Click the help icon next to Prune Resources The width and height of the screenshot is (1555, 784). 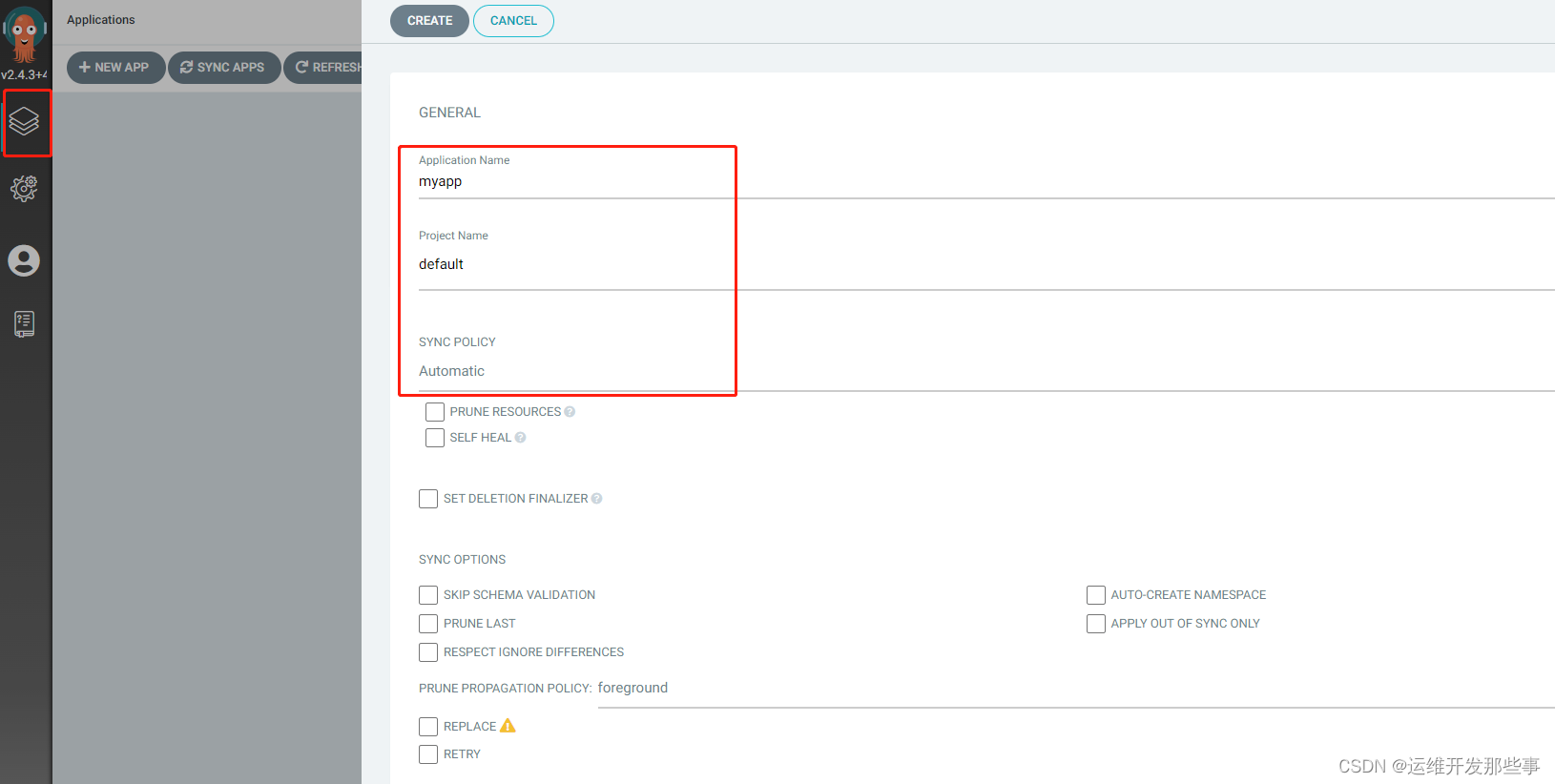pos(570,412)
